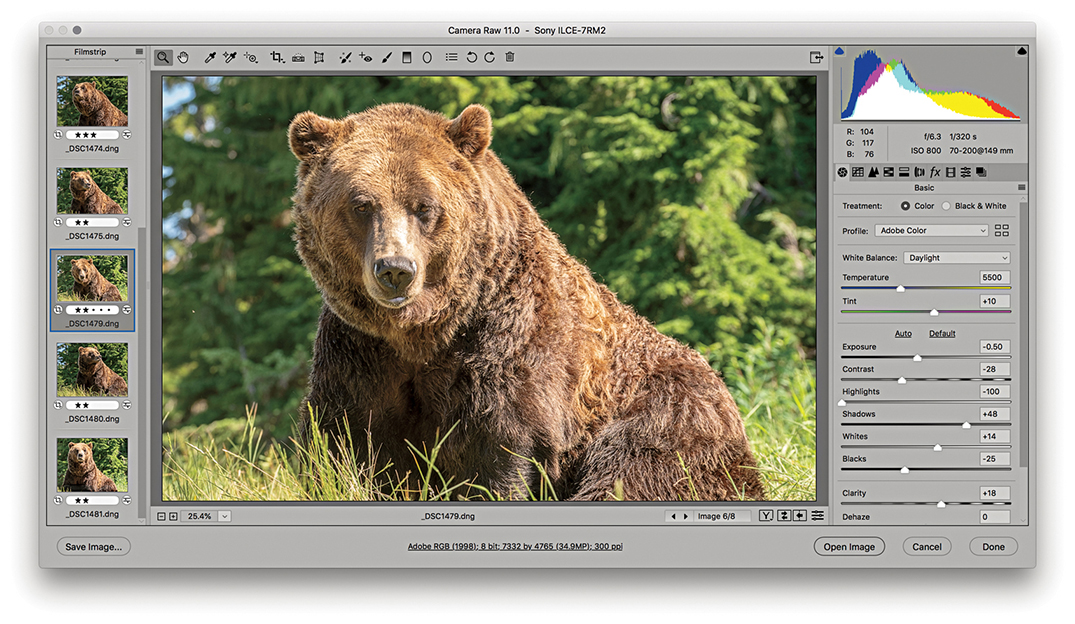The image size is (1075, 624).
Task: Open the profile browser grid icon
Action: [x=1001, y=231]
